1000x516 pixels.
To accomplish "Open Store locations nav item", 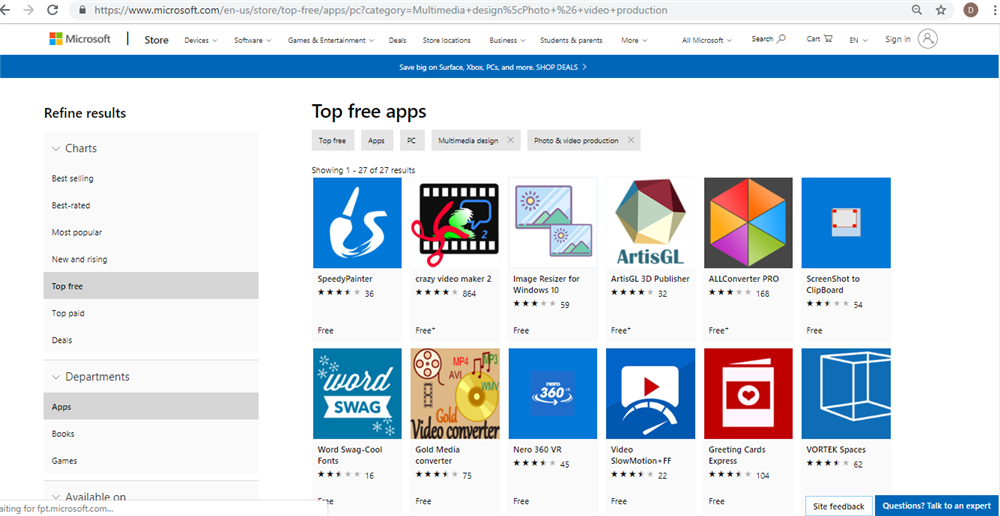I will (x=446, y=40).
